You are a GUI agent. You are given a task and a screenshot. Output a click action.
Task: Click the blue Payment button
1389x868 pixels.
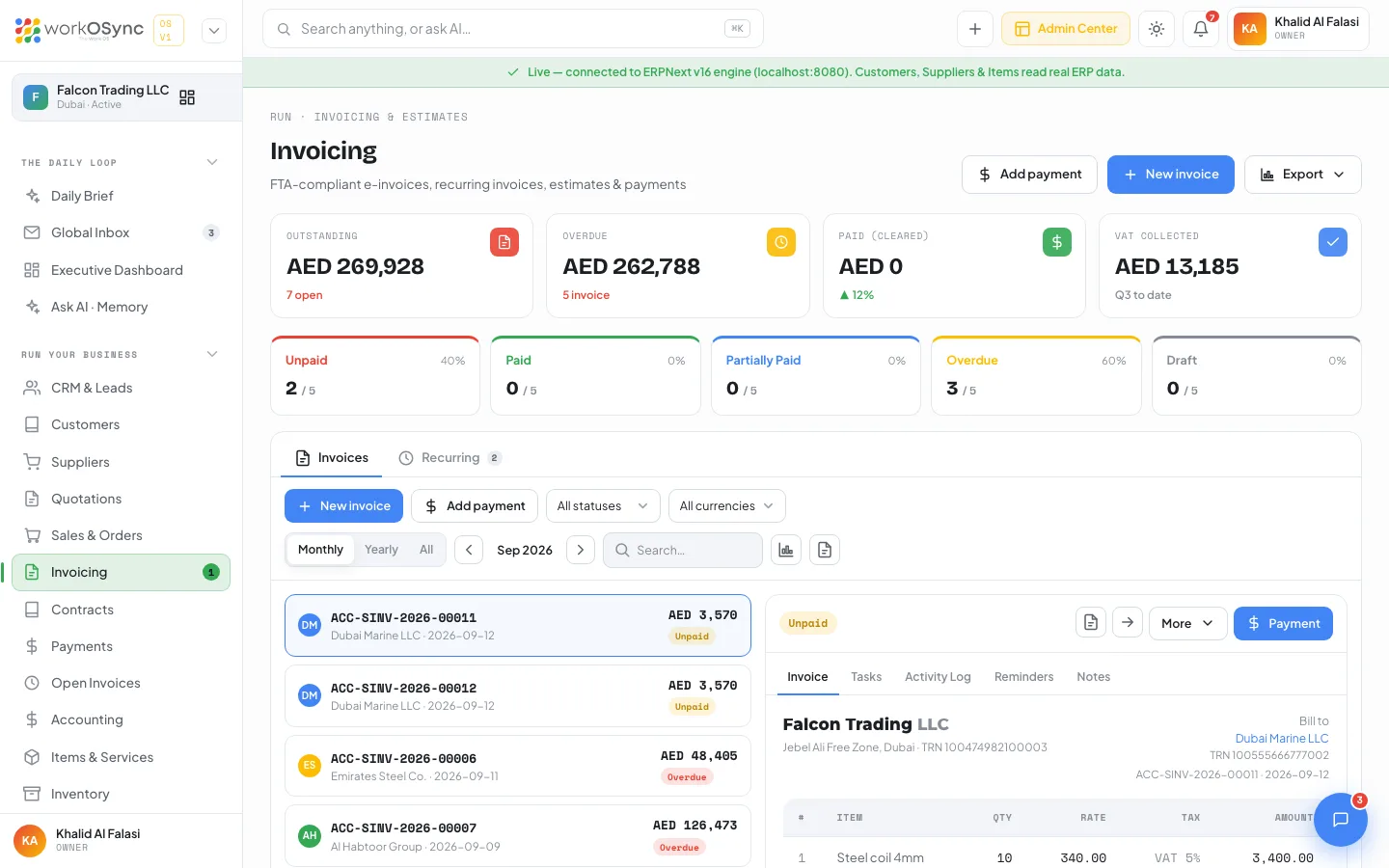pos(1283,624)
